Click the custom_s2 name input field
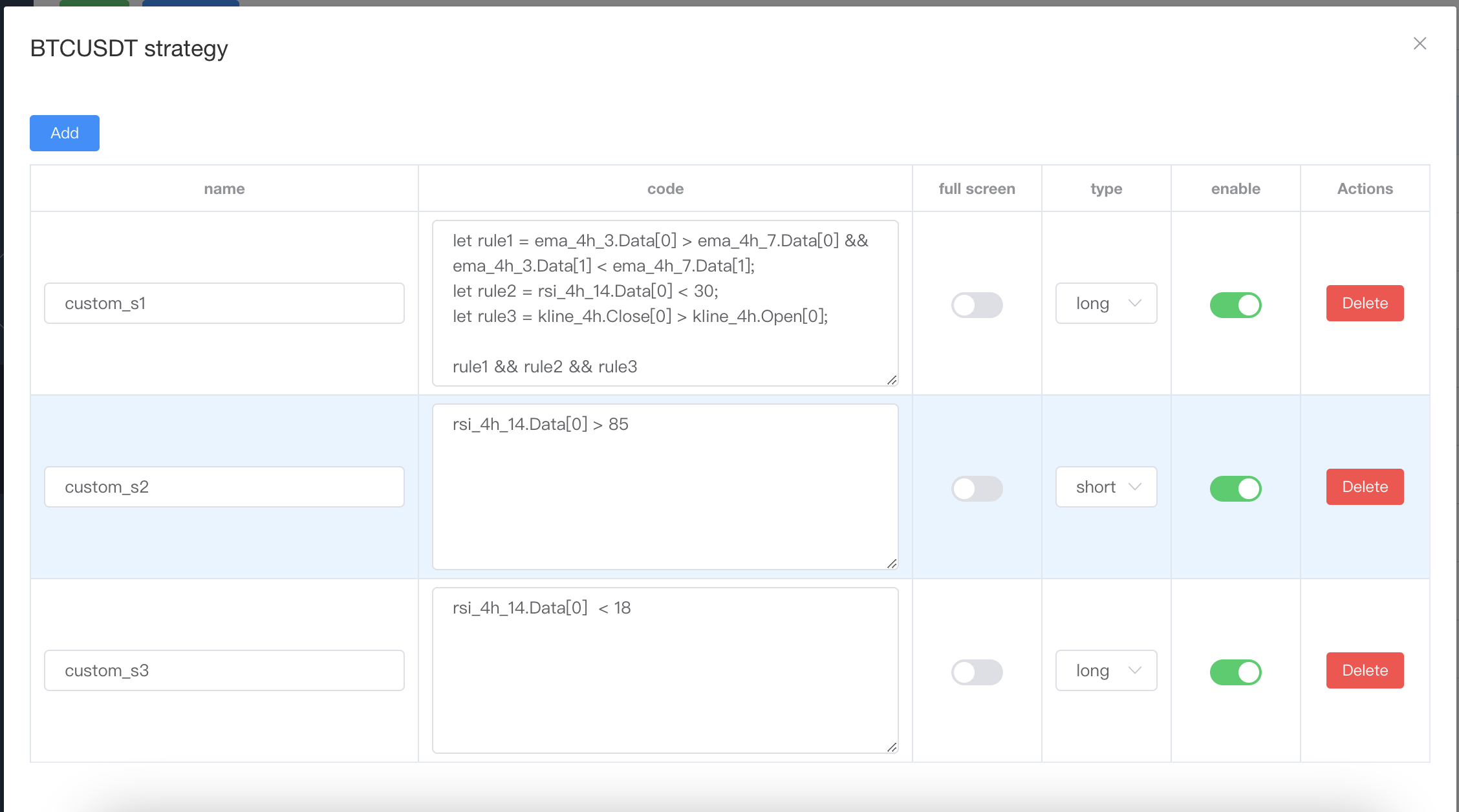The image size is (1459, 812). [224, 487]
